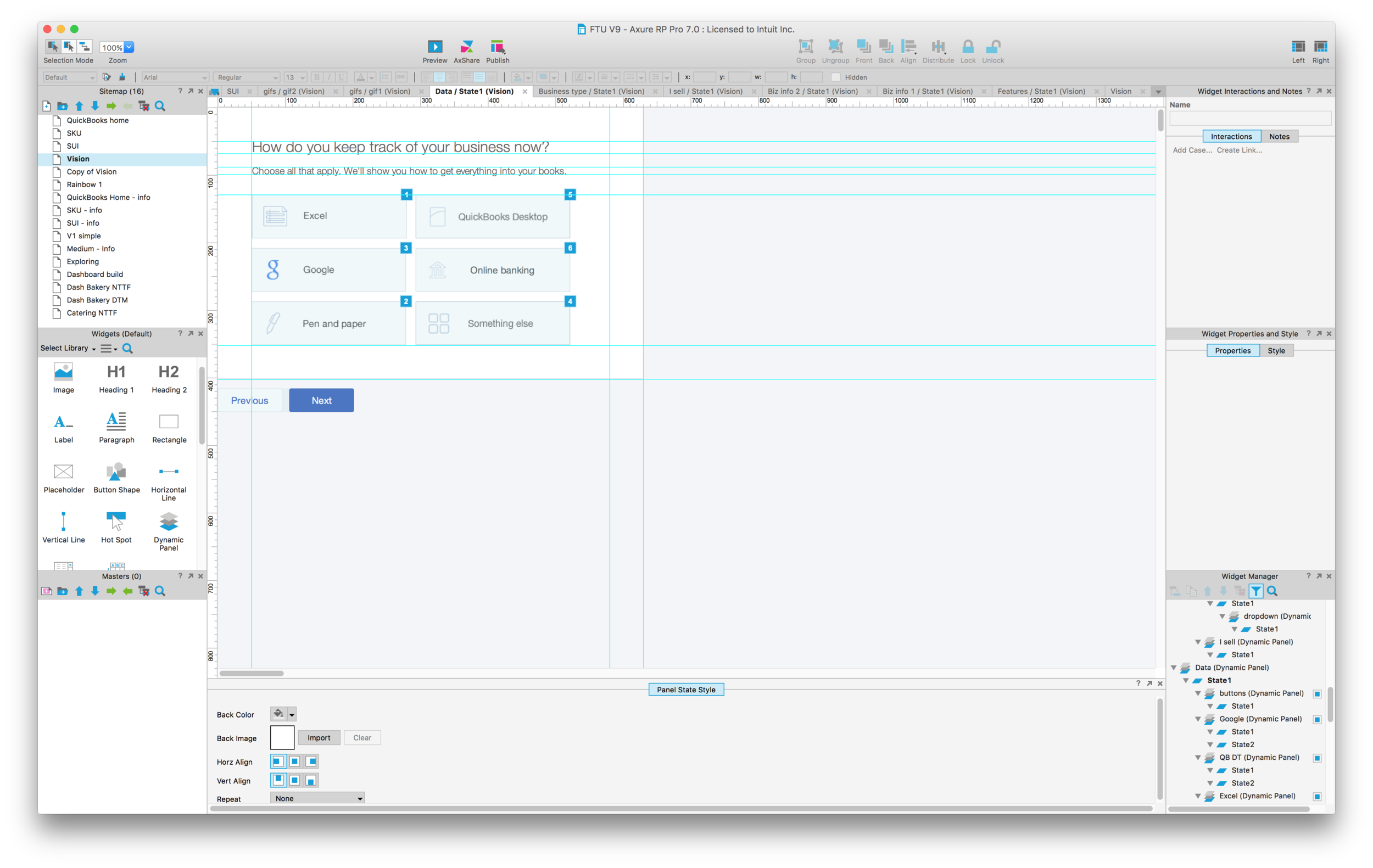Select second Selection Mode button
Screen dimensions: 1373x868
point(69,46)
